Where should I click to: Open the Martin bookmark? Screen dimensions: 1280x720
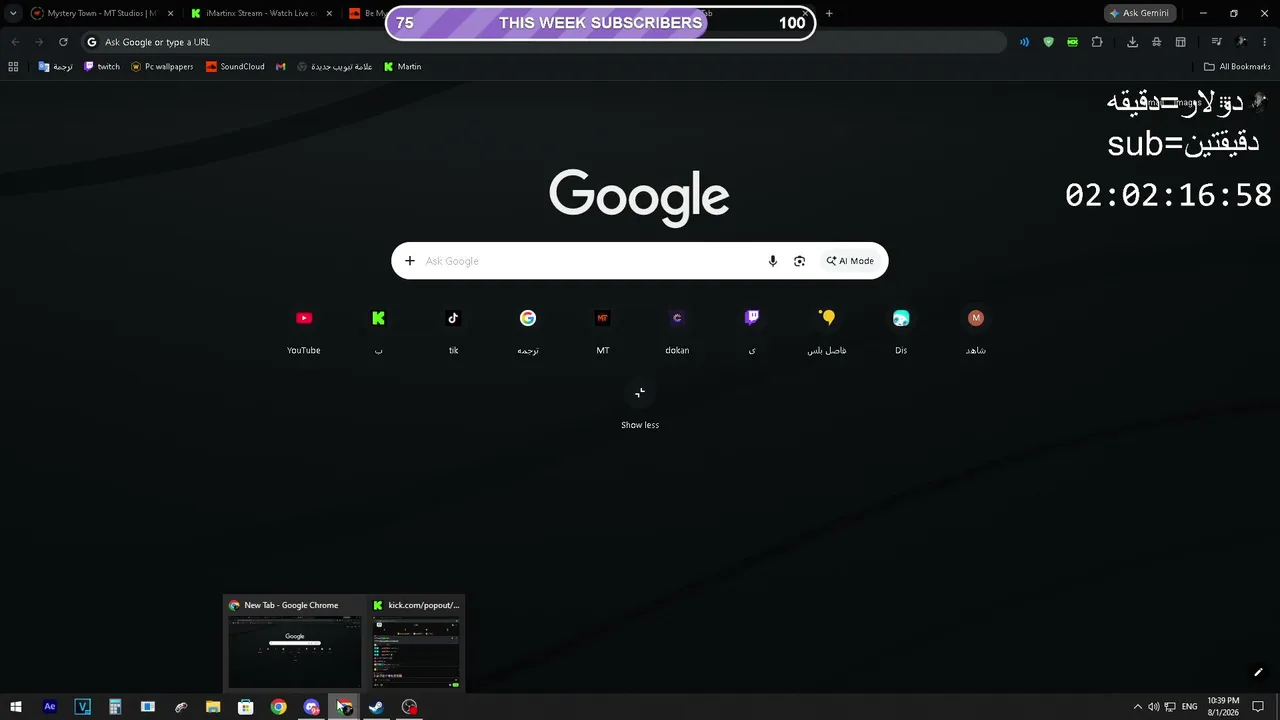(x=403, y=67)
